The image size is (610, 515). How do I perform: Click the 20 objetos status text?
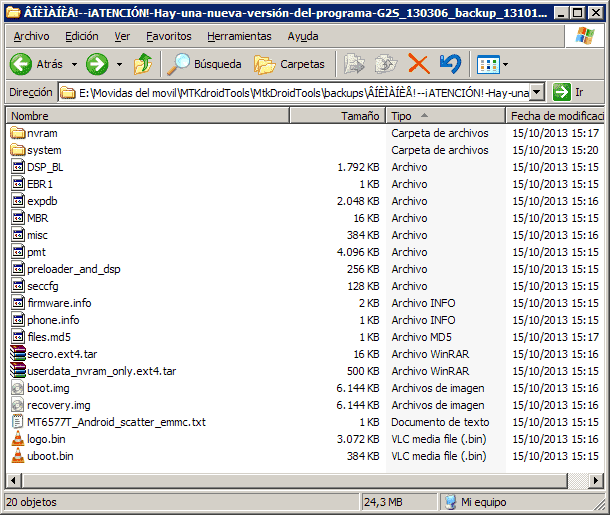click(x=32, y=502)
